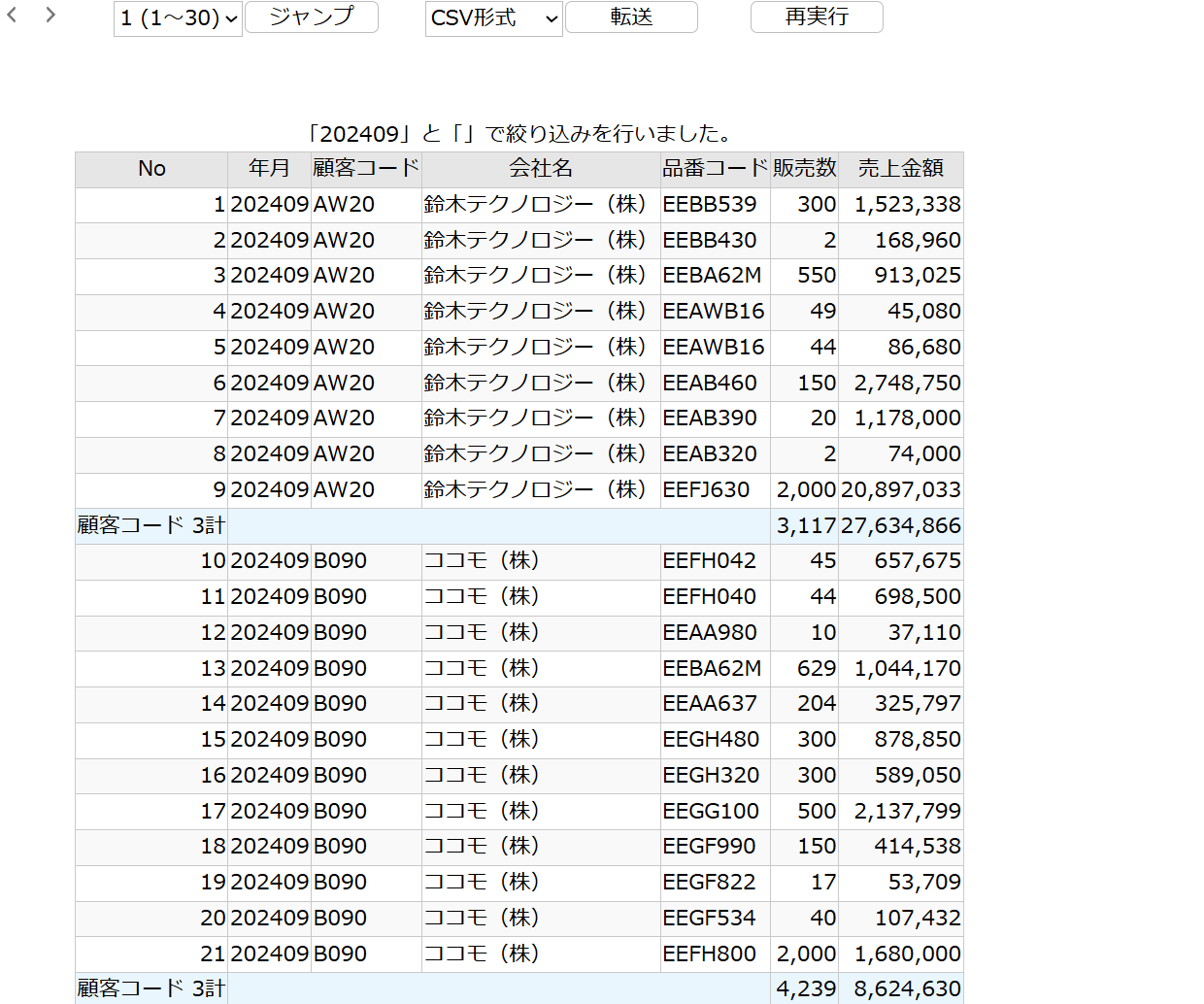The width and height of the screenshot is (1204, 1004).
Task: Select the 年月 column header
Action: click(269, 168)
